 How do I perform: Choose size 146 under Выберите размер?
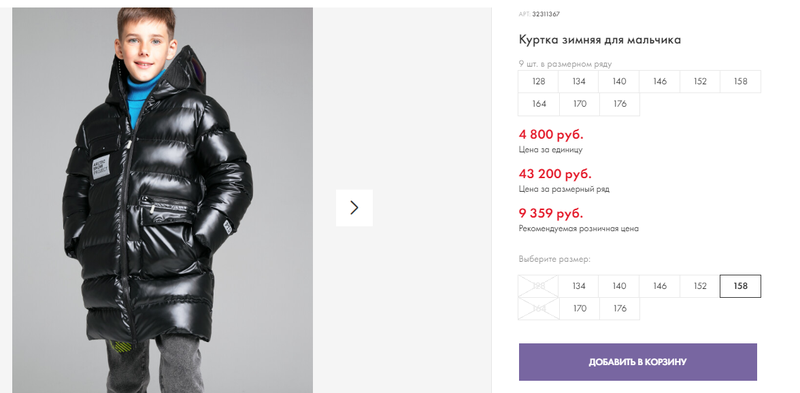coord(659,286)
